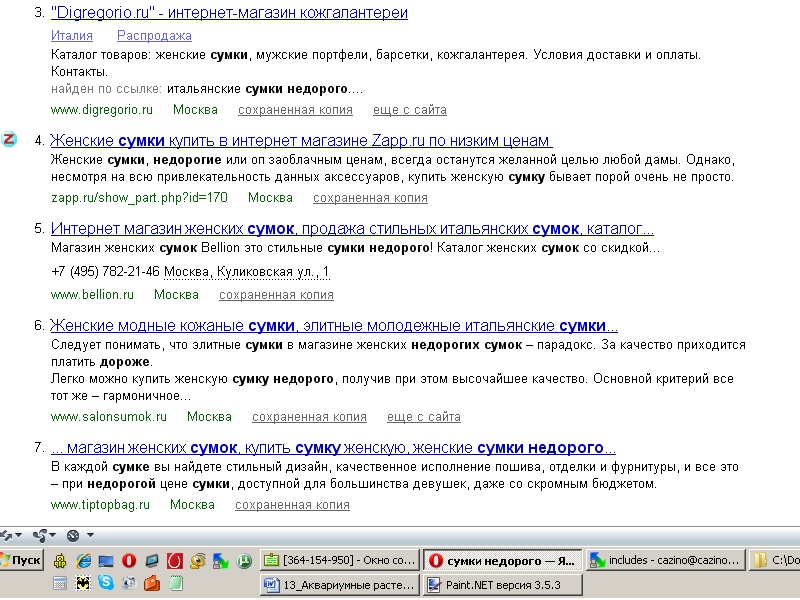Switch to 13_Аквариумные Word document in taskbar
This screenshot has height=600, width=800.
coord(339,585)
